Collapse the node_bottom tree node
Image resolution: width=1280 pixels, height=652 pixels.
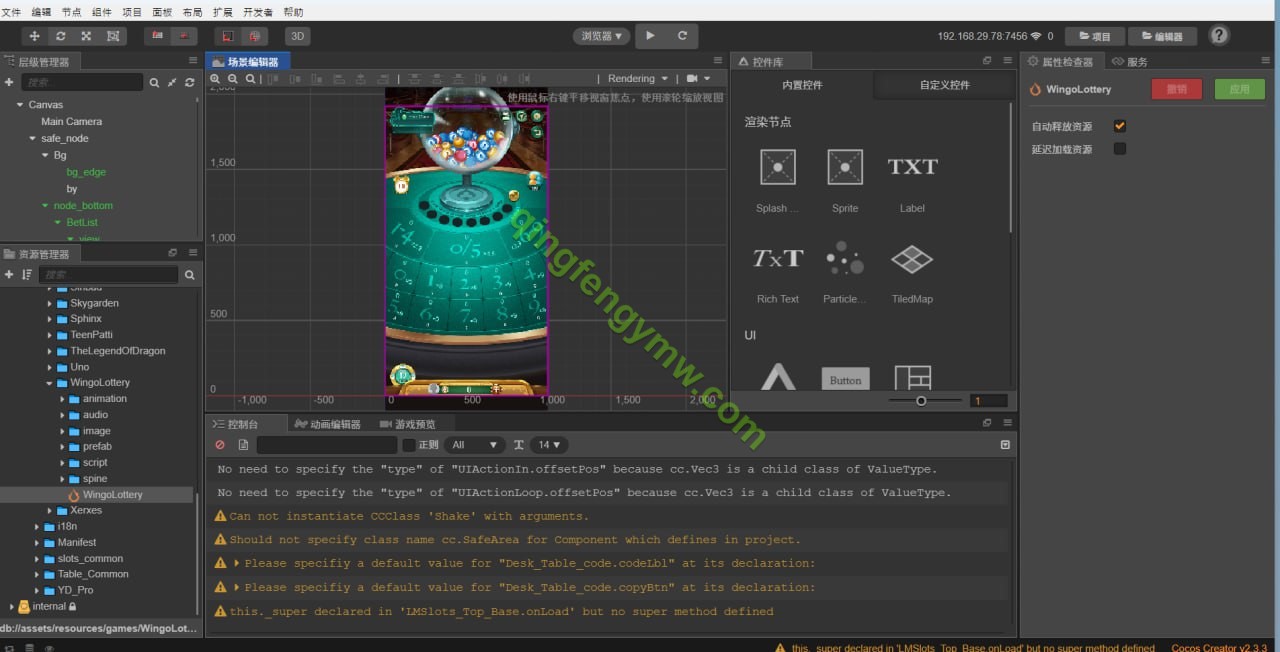point(45,206)
